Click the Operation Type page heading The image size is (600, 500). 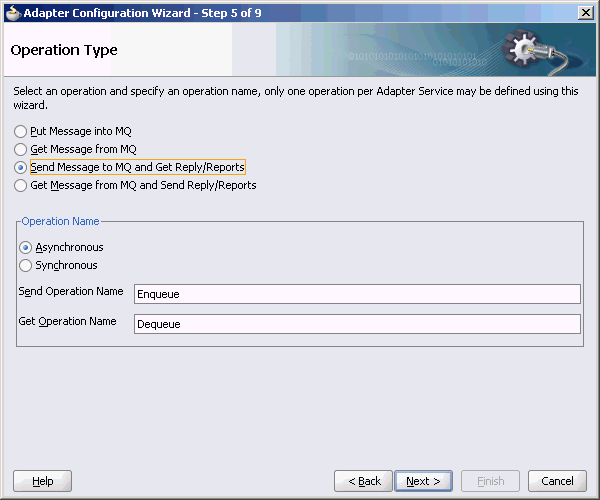point(64,50)
